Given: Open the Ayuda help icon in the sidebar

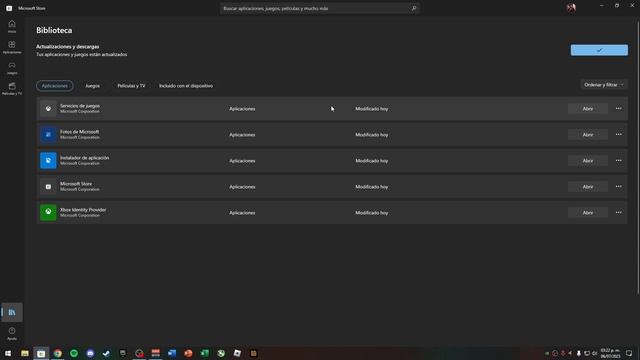Looking at the screenshot, I should [12, 333].
